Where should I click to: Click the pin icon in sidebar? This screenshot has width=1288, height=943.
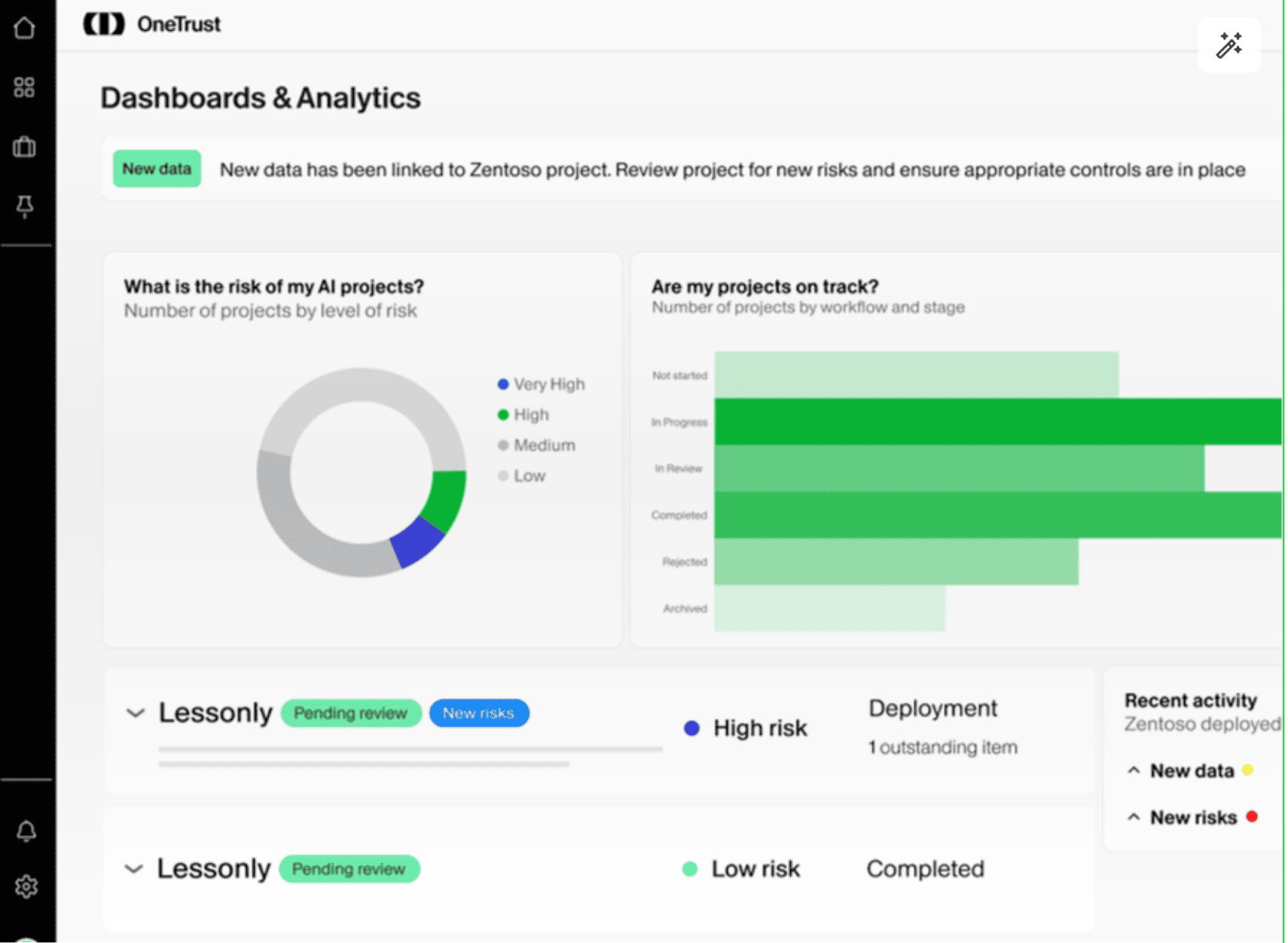[24, 206]
